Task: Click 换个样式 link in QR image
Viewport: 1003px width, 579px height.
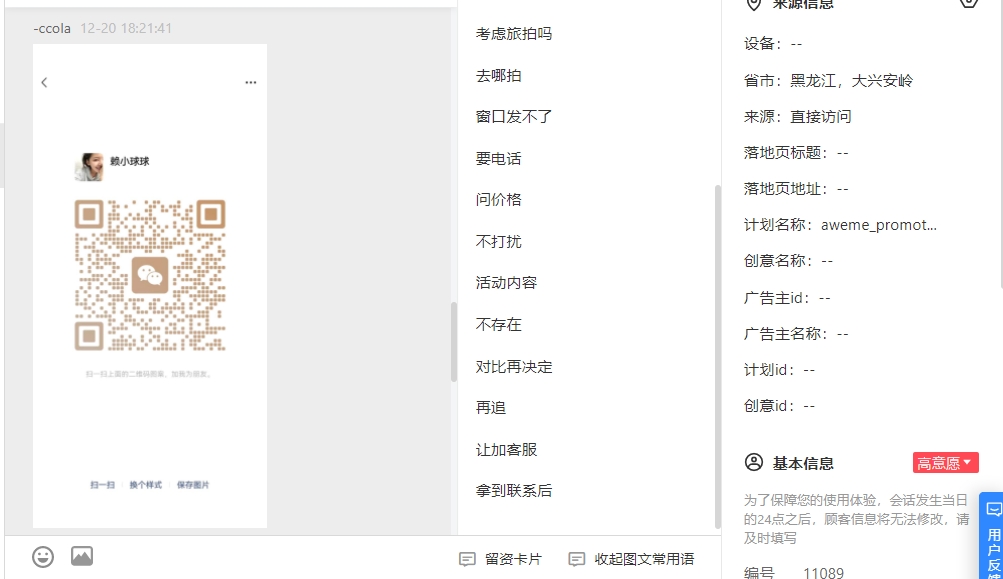Action: pyautogui.click(x=145, y=485)
